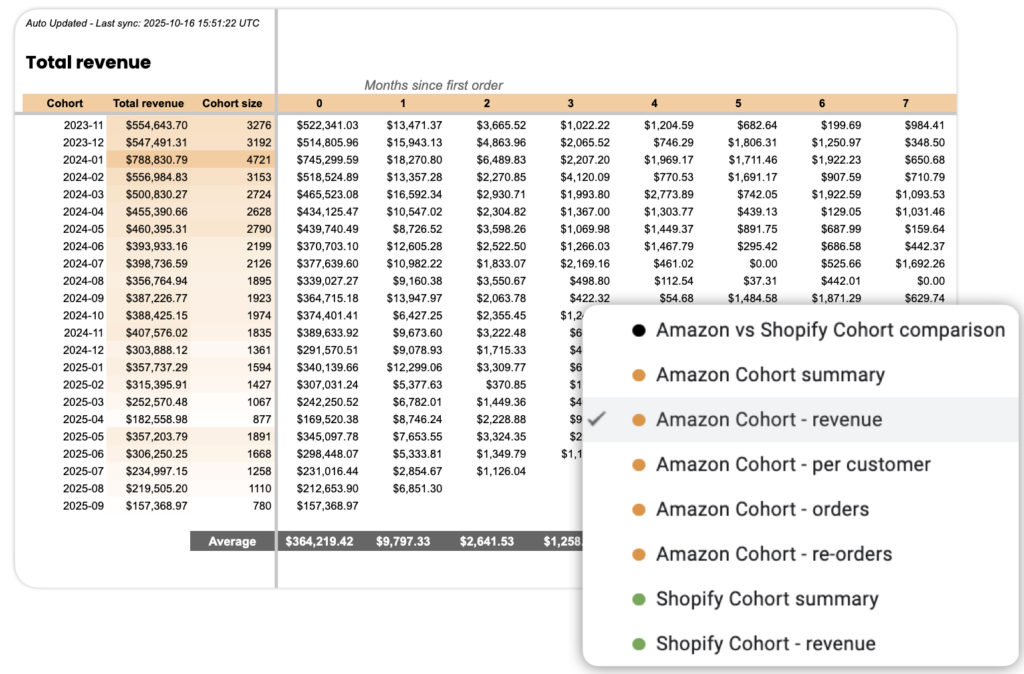The image size is (1024, 674).
Task: Click orange dot beside Amazon Cohort summary
Action: pos(638,376)
